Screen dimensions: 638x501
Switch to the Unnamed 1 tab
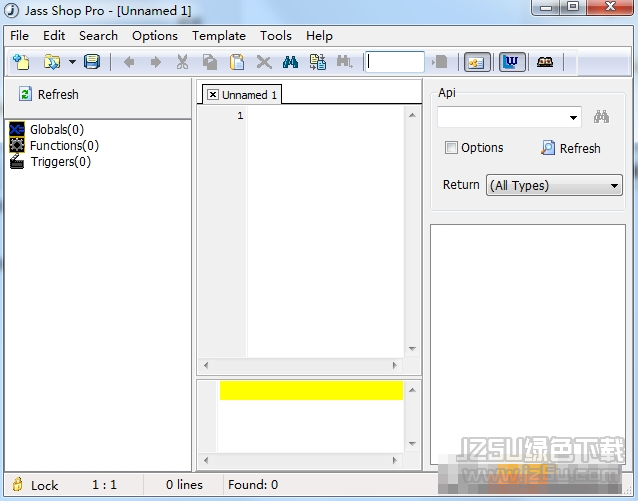249,95
